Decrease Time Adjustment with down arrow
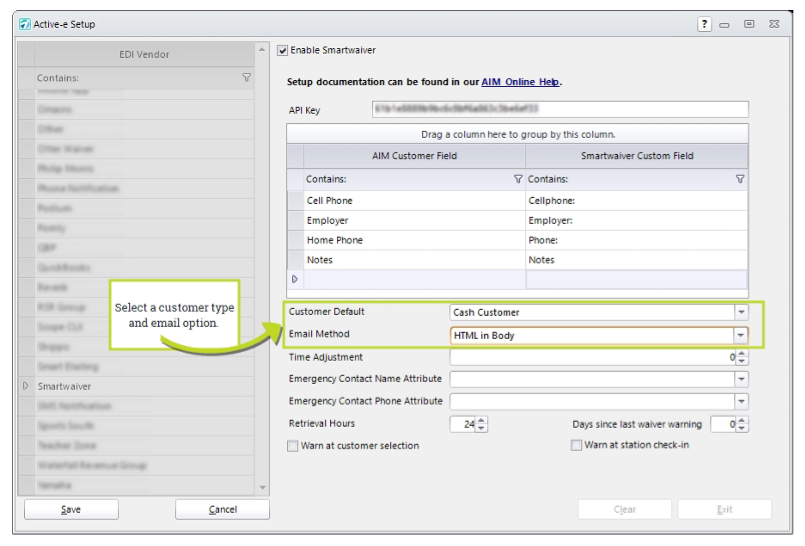 tap(742, 361)
